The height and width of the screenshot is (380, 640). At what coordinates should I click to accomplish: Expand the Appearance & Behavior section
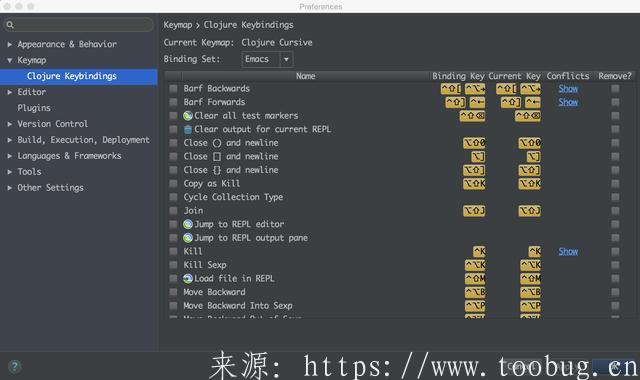[x=9, y=44]
